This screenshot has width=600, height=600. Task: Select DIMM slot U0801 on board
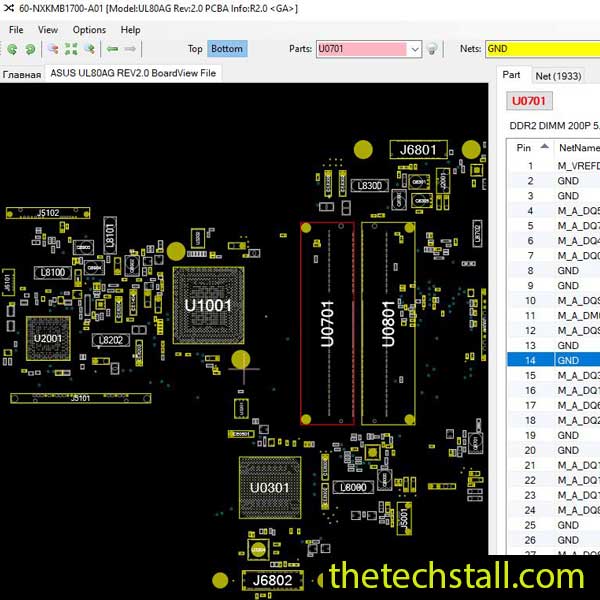click(388, 324)
